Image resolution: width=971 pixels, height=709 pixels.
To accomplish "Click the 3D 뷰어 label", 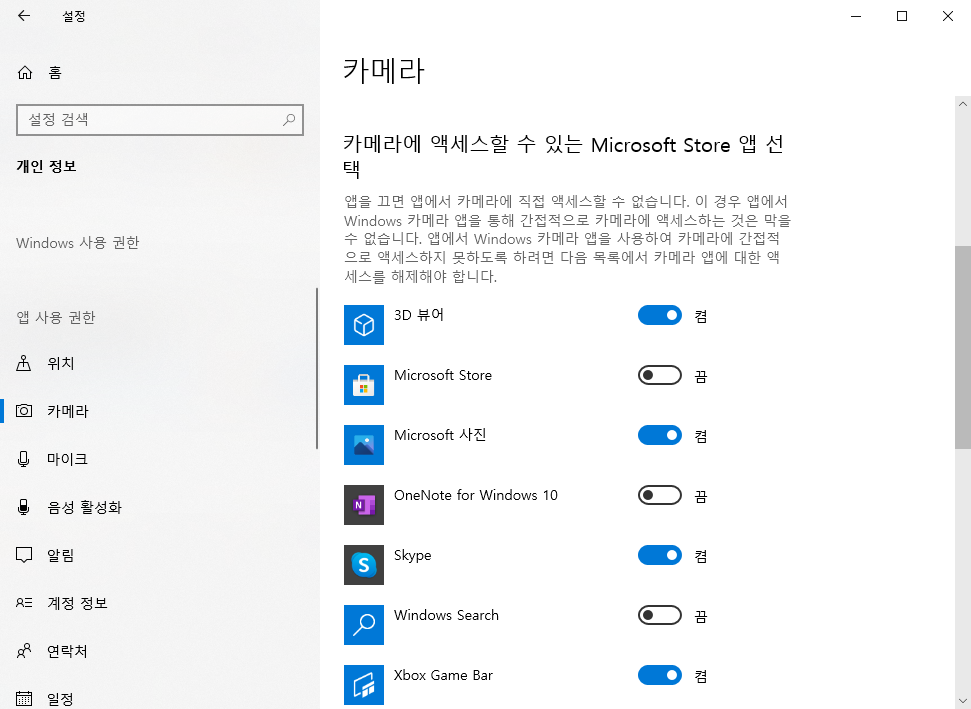I will point(419,315).
